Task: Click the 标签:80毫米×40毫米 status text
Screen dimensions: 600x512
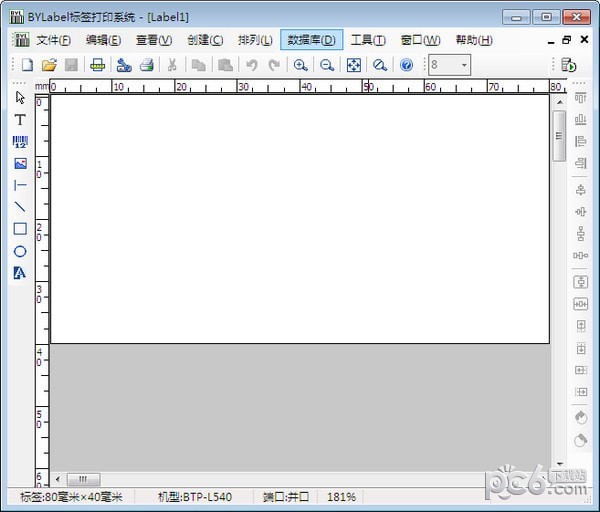Action: pyautogui.click(x=71, y=497)
